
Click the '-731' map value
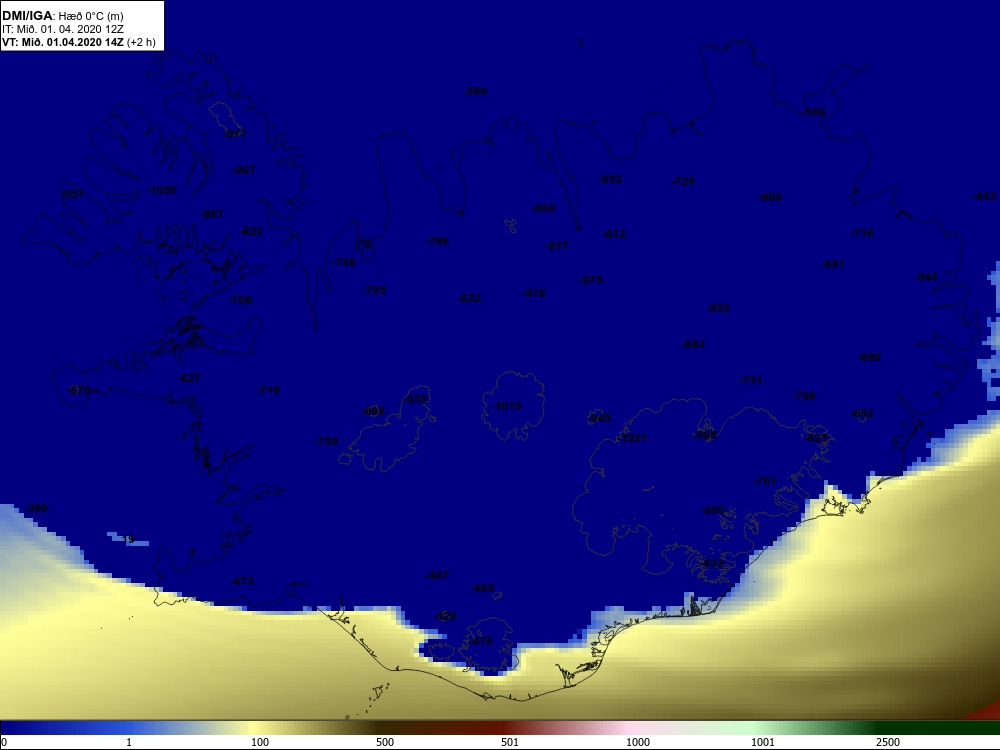[751, 380]
